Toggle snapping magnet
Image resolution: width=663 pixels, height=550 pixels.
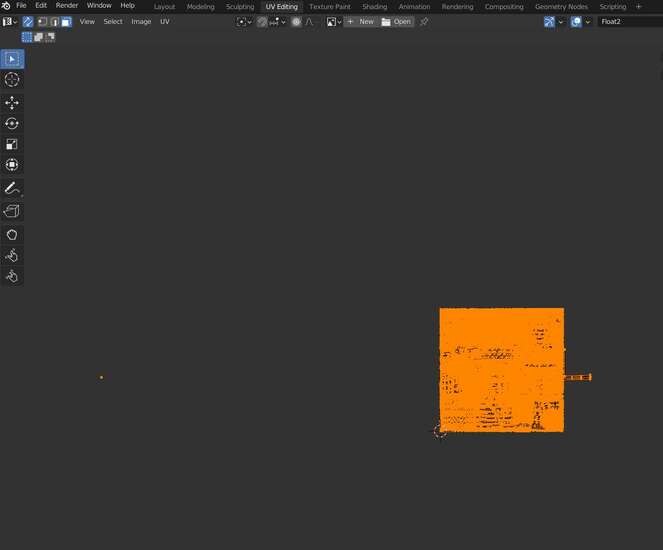click(262, 22)
